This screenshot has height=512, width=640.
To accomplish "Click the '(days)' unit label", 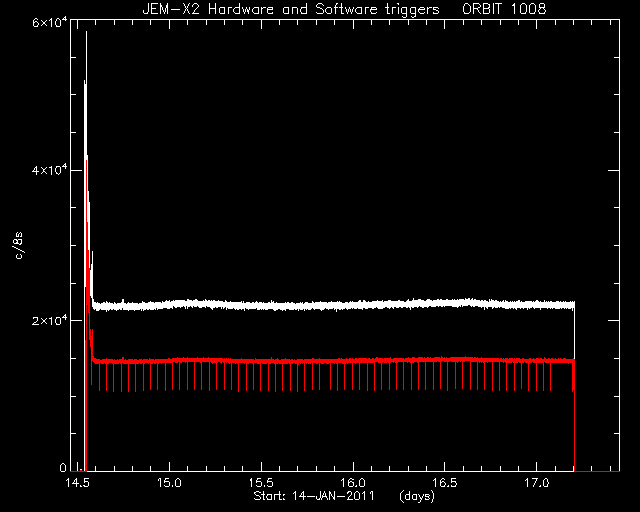I will (x=417, y=496).
